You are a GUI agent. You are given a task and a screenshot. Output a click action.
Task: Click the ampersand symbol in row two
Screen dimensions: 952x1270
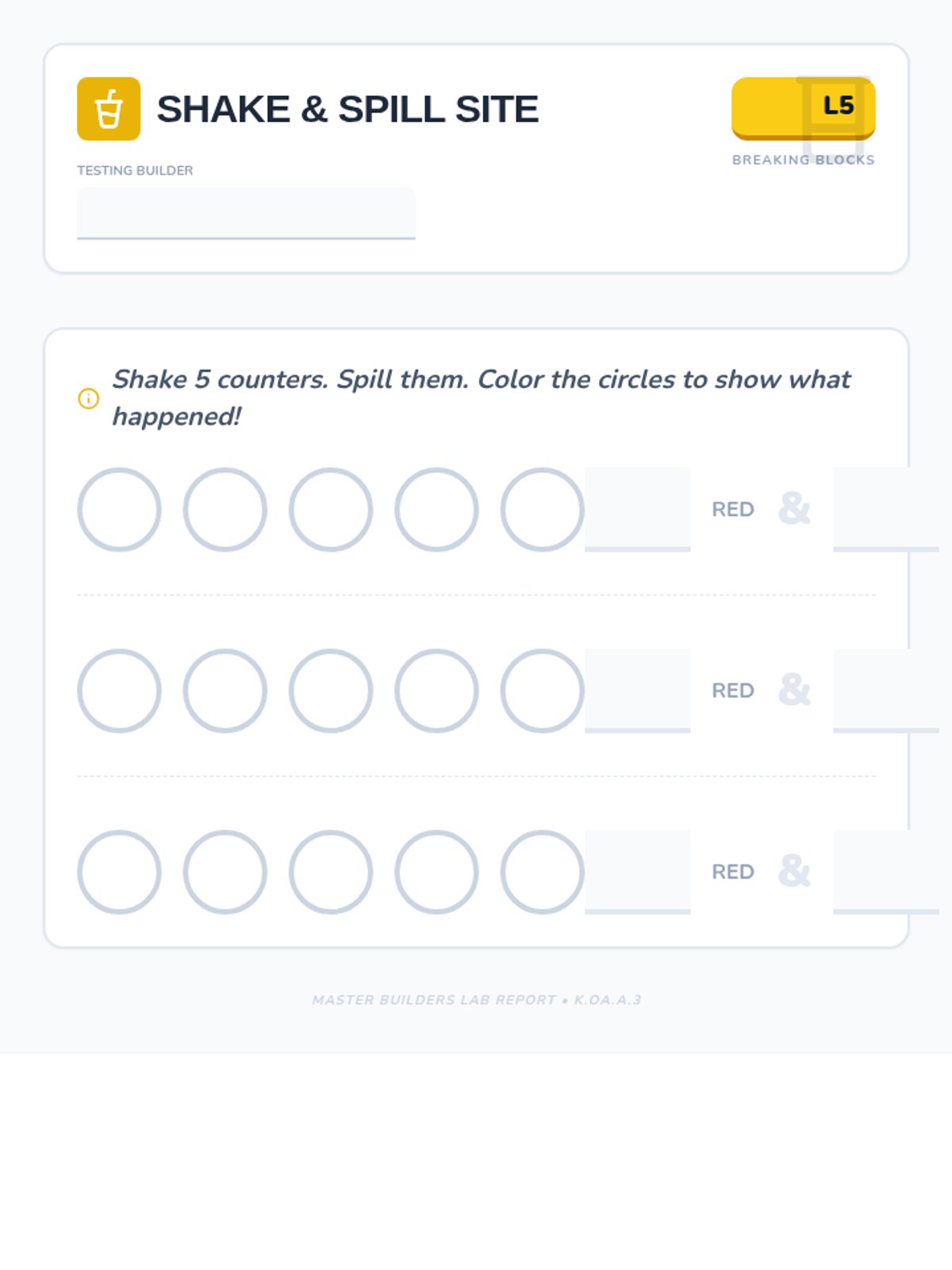tap(794, 690)
